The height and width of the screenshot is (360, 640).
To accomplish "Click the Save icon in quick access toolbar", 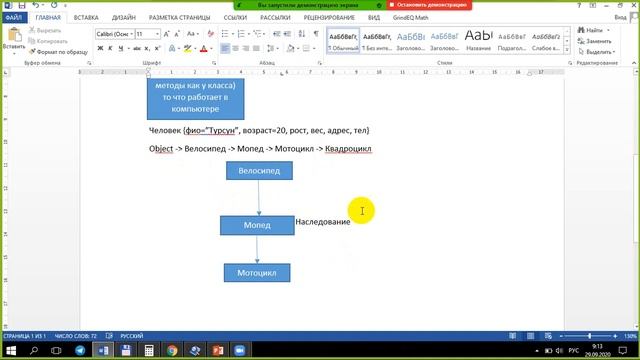I will tap(22, 5).
